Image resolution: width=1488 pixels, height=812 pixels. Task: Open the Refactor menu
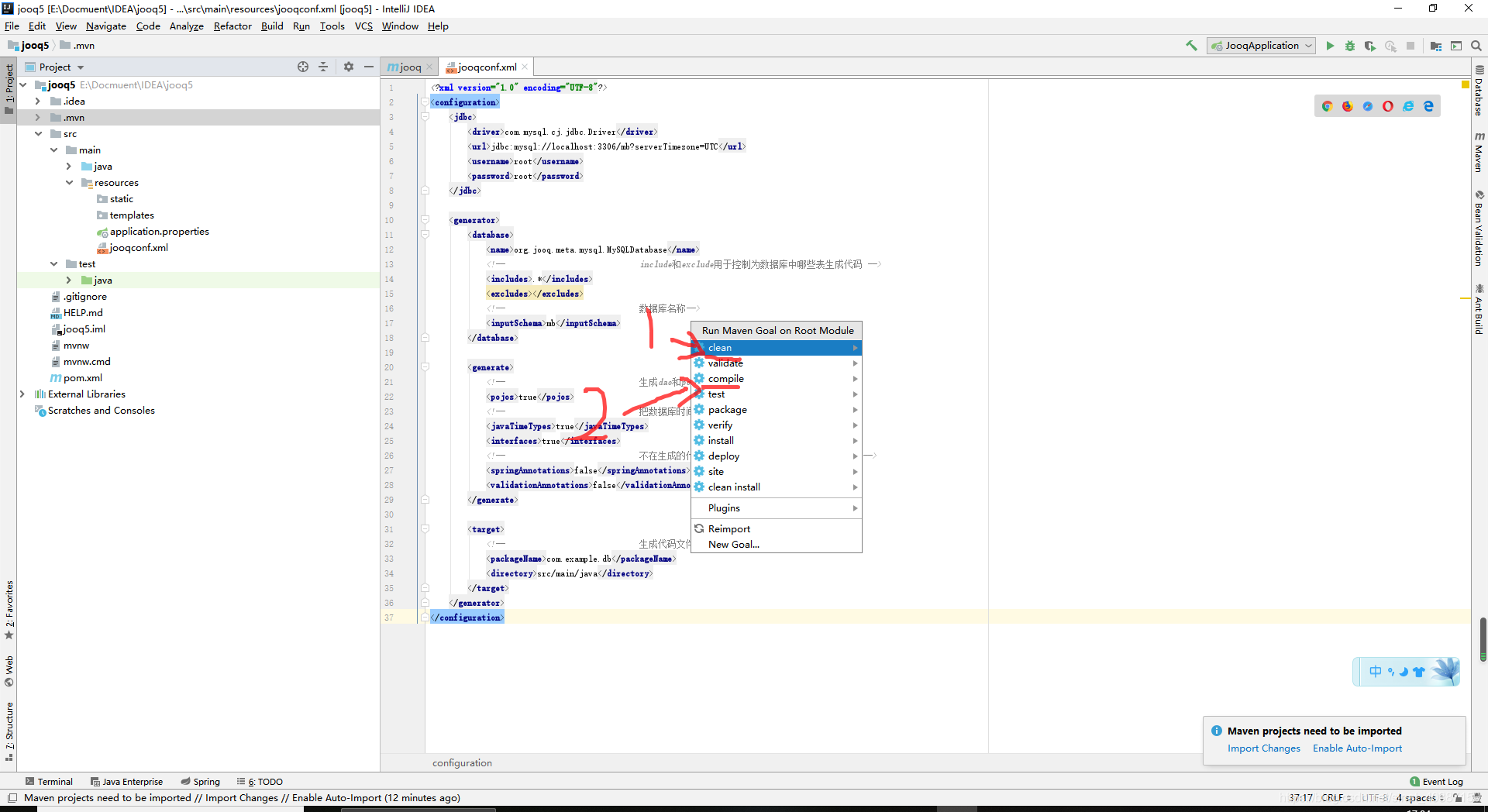pos(232,26)
